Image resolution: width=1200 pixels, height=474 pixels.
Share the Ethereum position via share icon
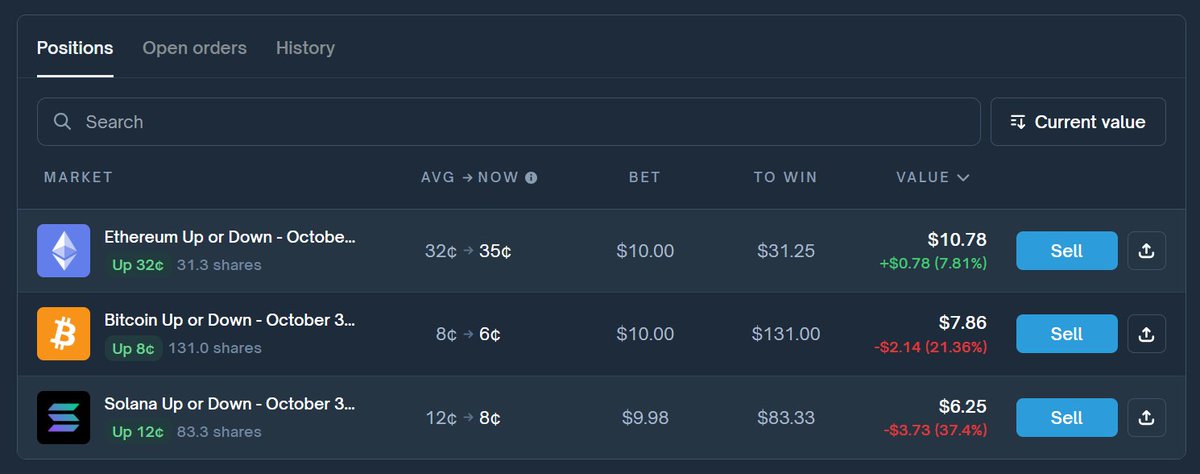1147,251
